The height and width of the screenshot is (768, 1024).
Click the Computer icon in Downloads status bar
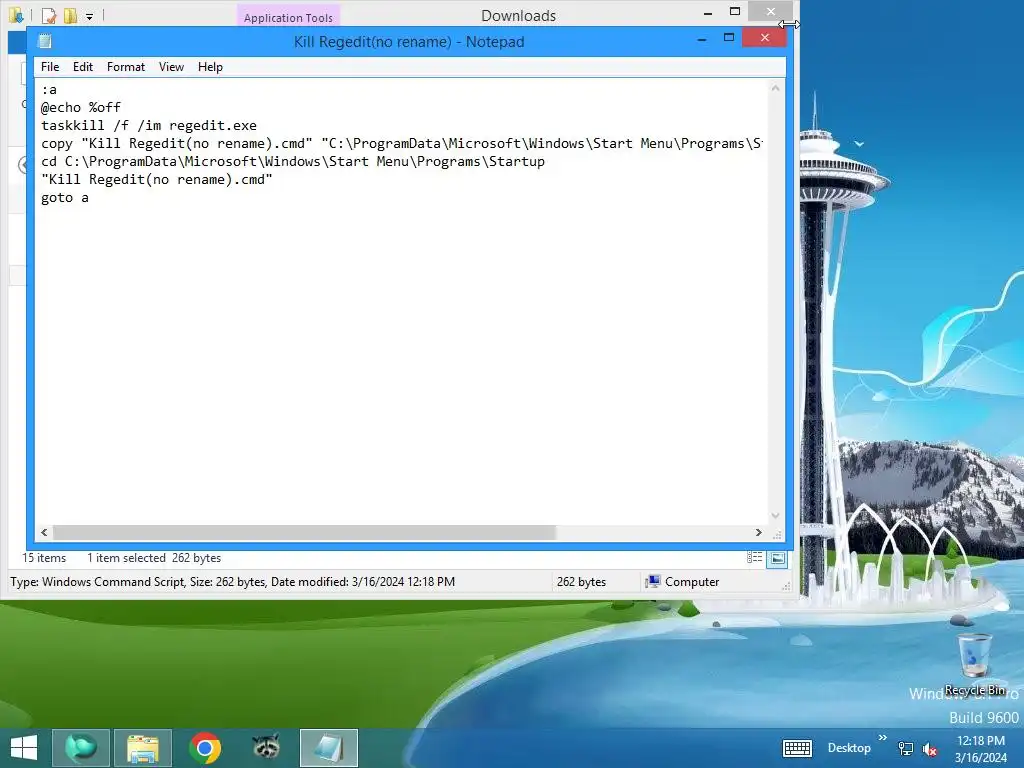(652, 581)
